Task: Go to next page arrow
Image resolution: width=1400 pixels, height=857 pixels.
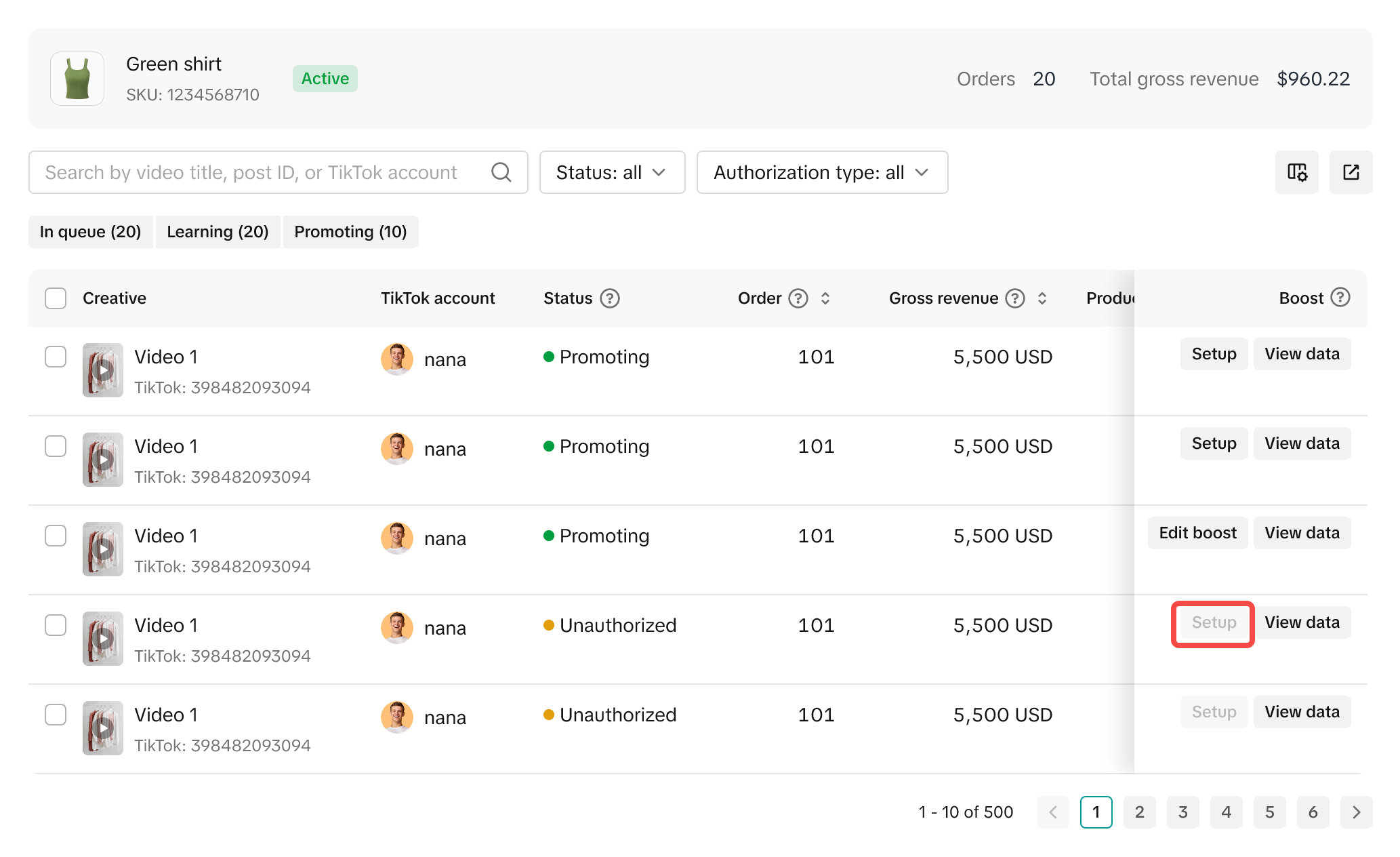Action: 1356,812
